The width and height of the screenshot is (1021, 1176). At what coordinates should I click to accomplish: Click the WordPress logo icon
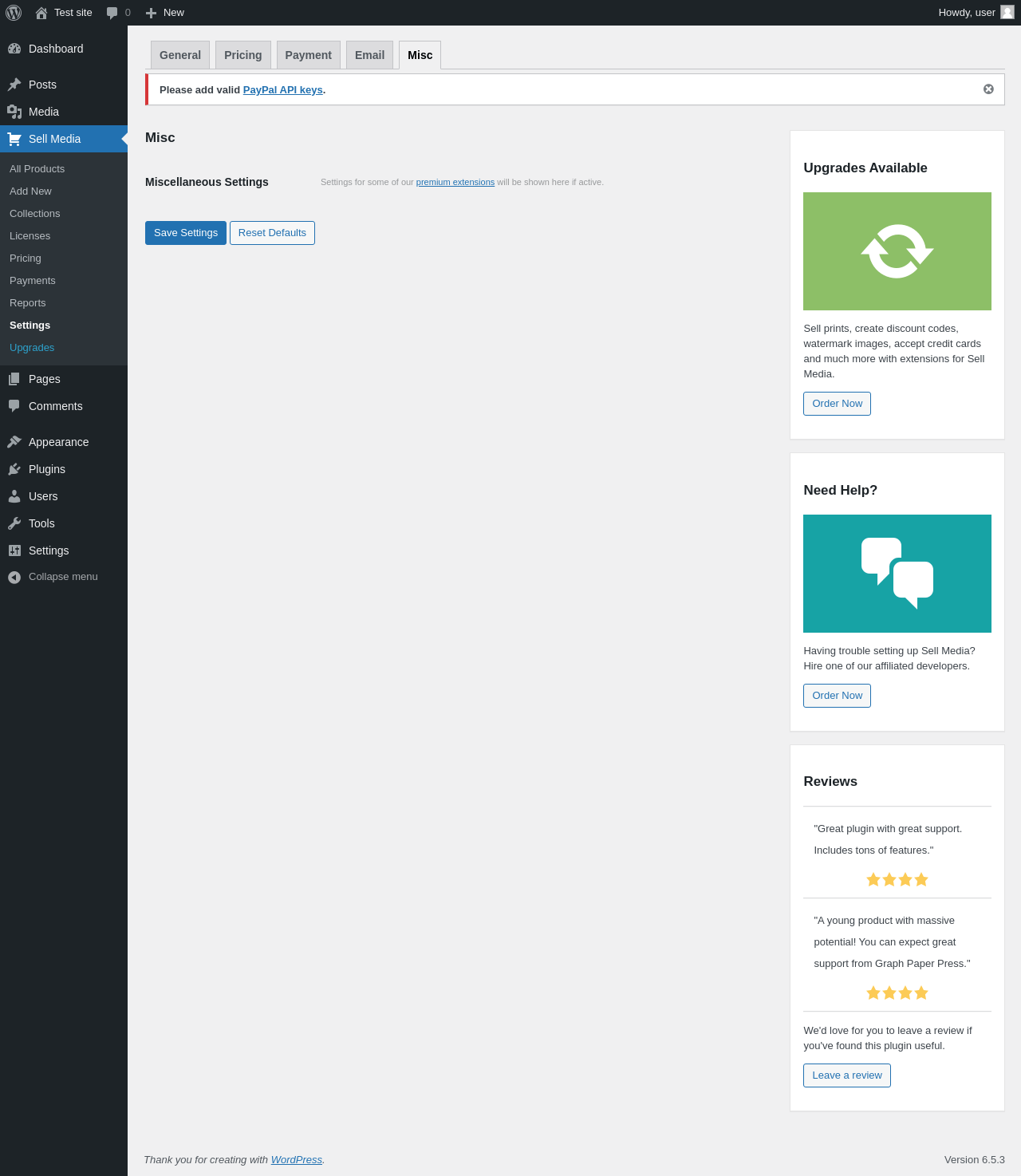point(14,13)
